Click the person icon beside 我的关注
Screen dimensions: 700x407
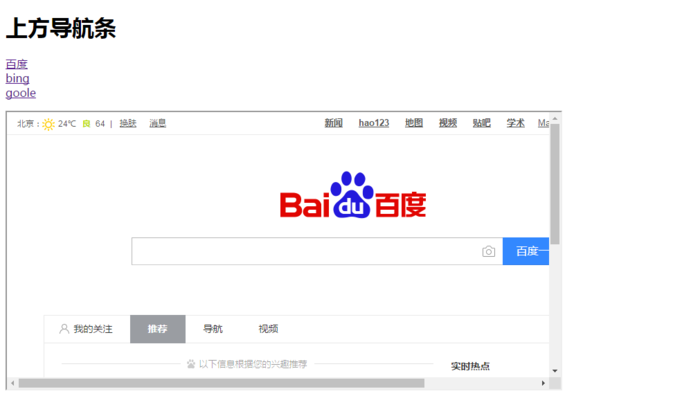[64, 329]
